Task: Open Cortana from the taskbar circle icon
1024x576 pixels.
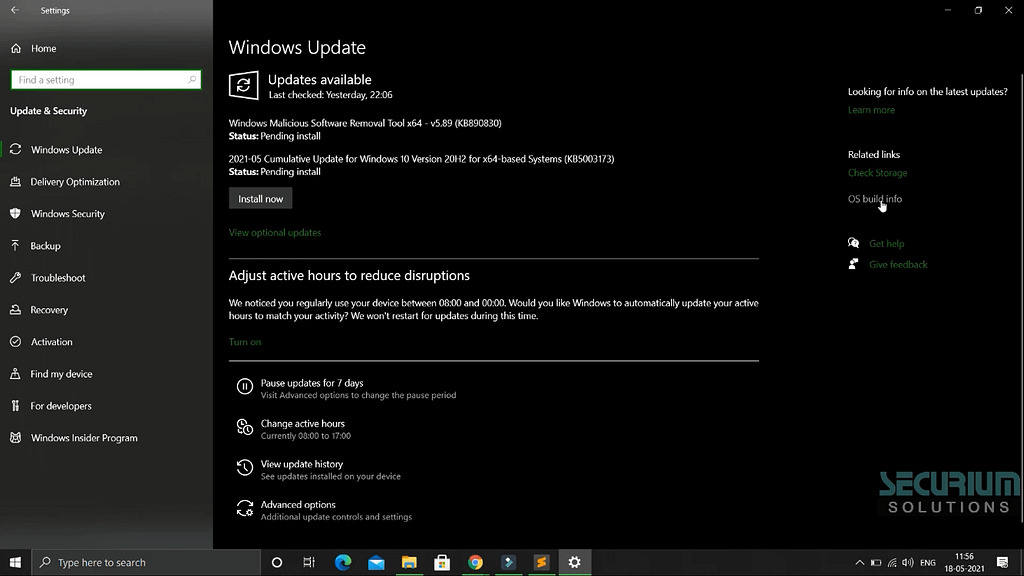Action: (277, 562)
